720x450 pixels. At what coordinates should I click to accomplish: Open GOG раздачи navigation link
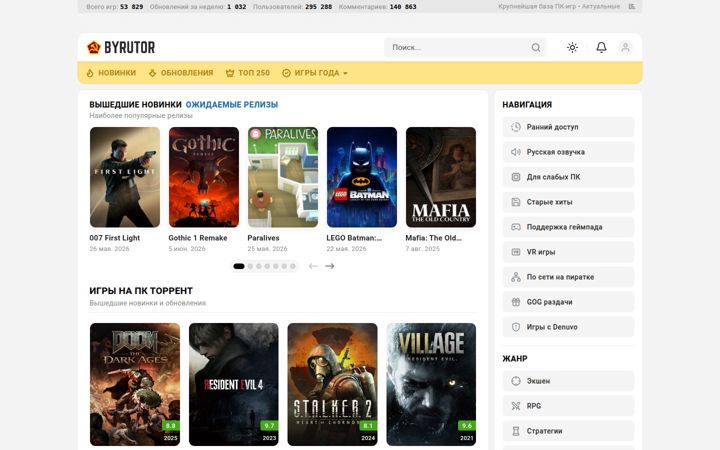(568, 302)
